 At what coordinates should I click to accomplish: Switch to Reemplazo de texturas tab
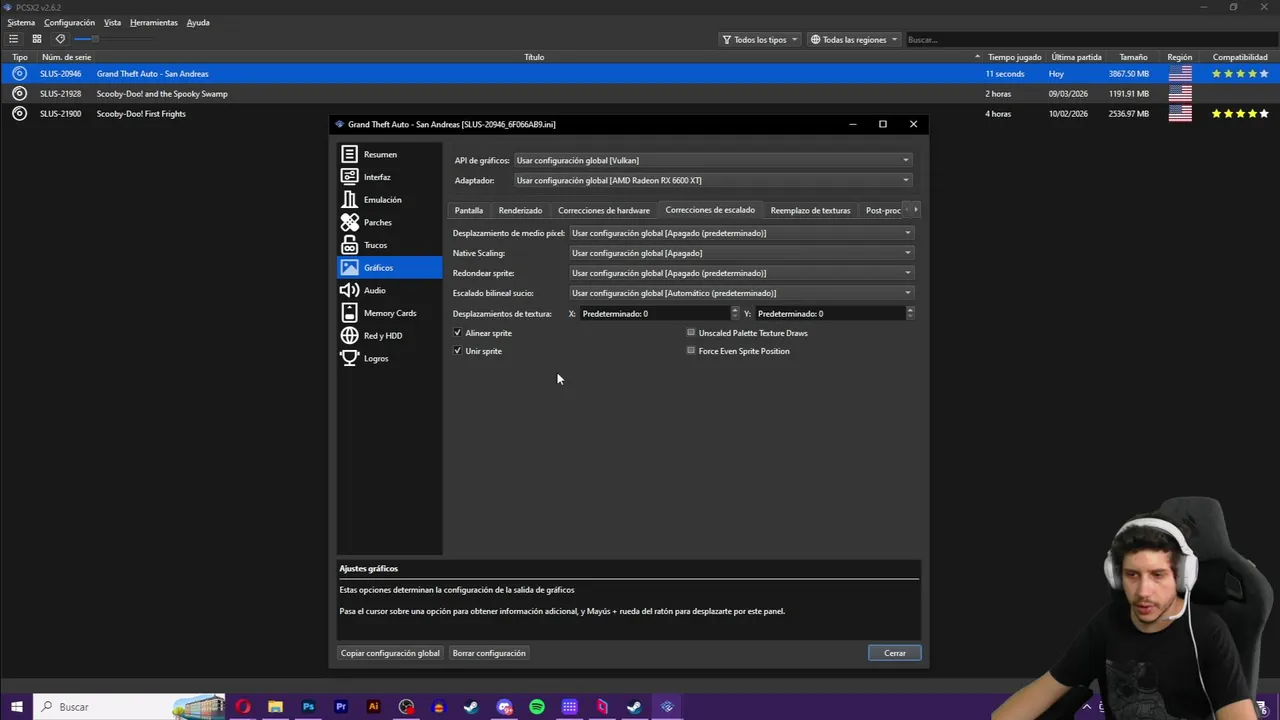pos(810,210)
